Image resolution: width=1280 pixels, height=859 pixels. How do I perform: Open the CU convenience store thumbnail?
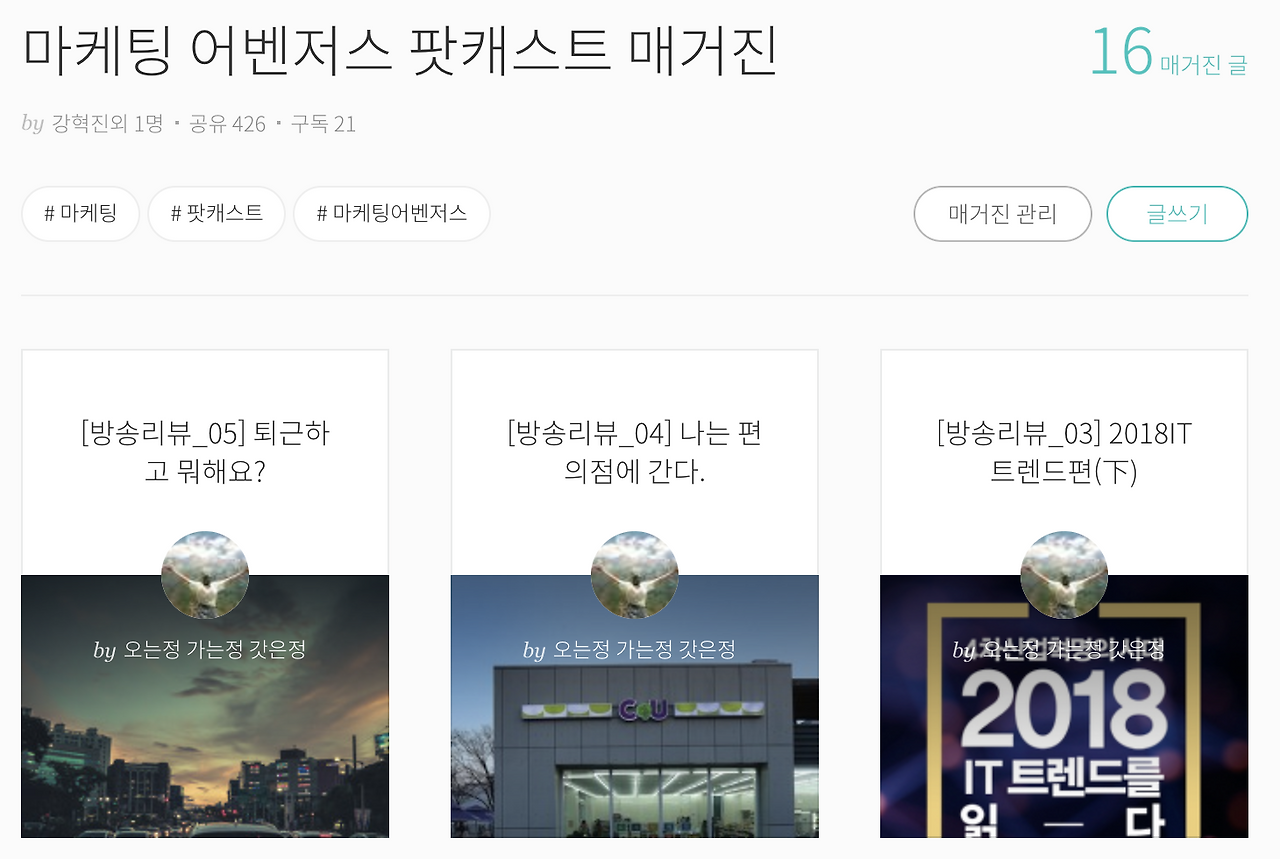pyautogui.click(x=635, y=740)
